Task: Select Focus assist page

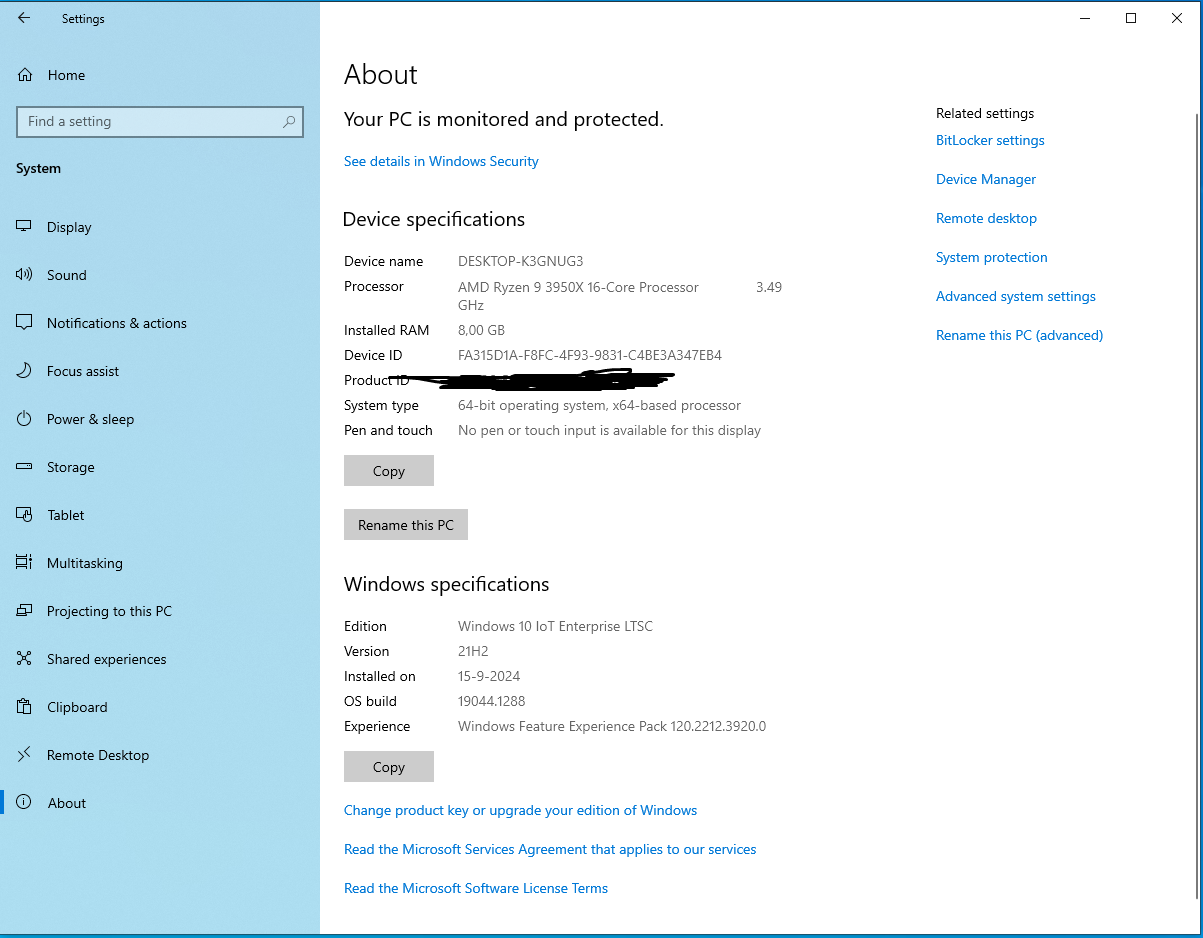Action: tap(160, 371)
